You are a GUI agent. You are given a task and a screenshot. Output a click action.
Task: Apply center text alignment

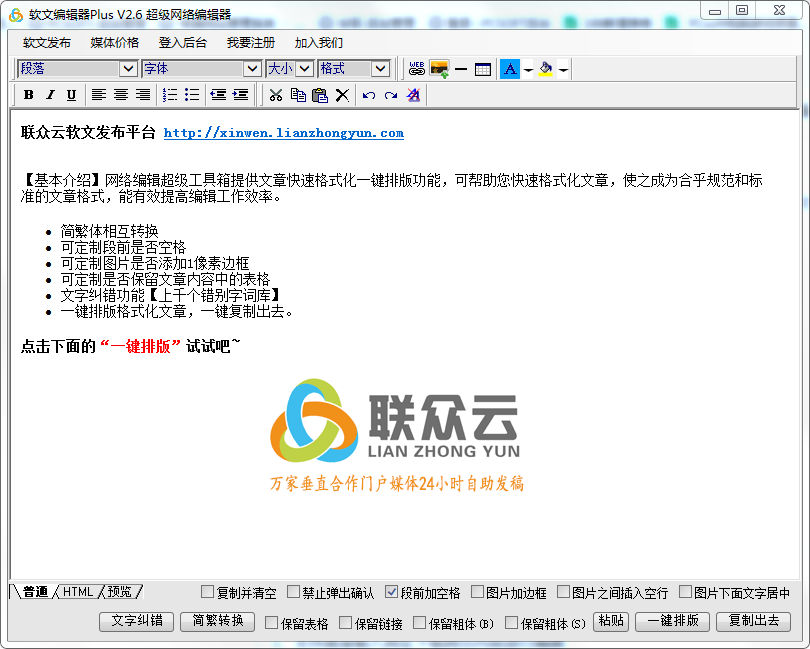pos(121,95)
